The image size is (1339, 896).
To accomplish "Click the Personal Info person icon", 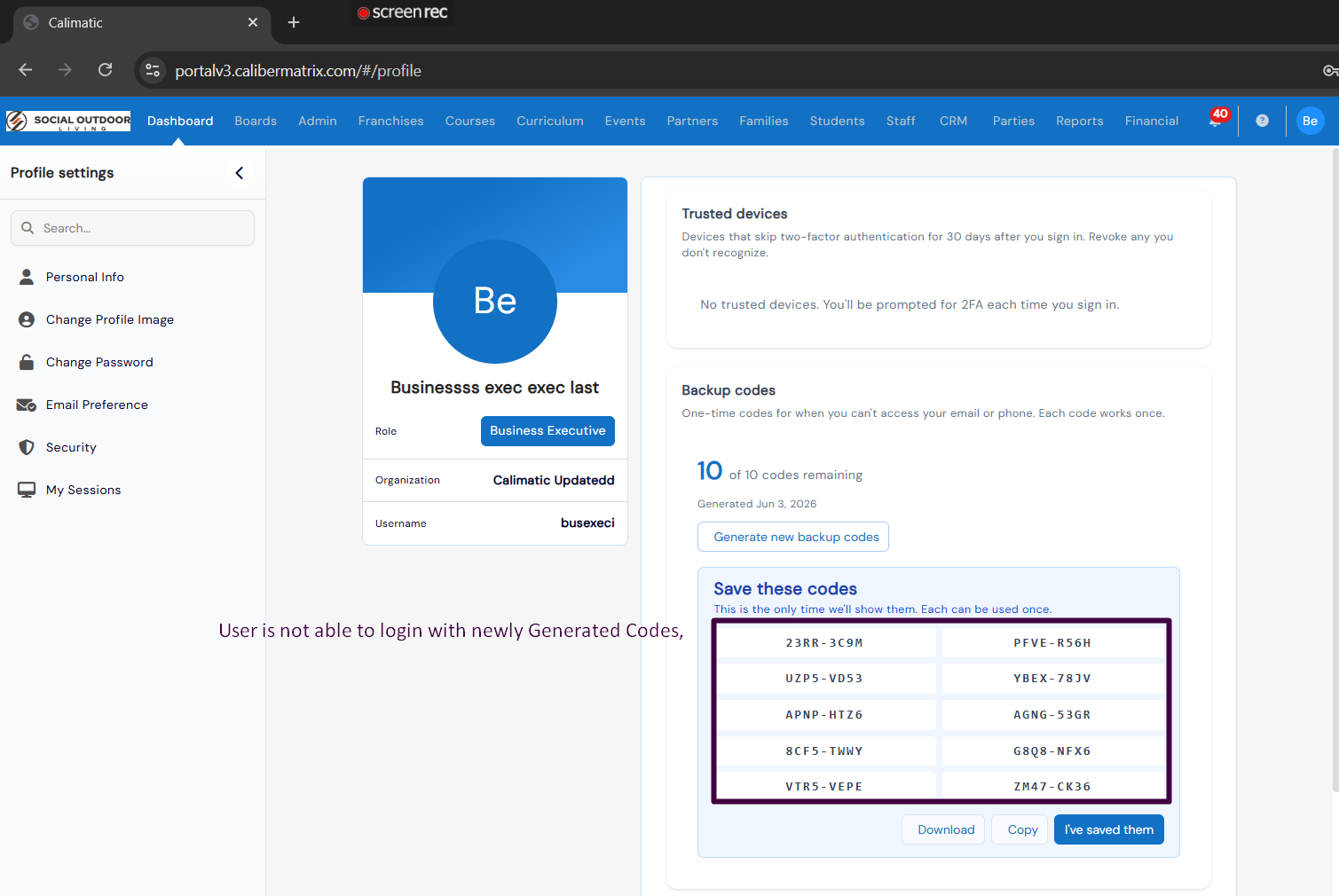I will coord(27,277).
